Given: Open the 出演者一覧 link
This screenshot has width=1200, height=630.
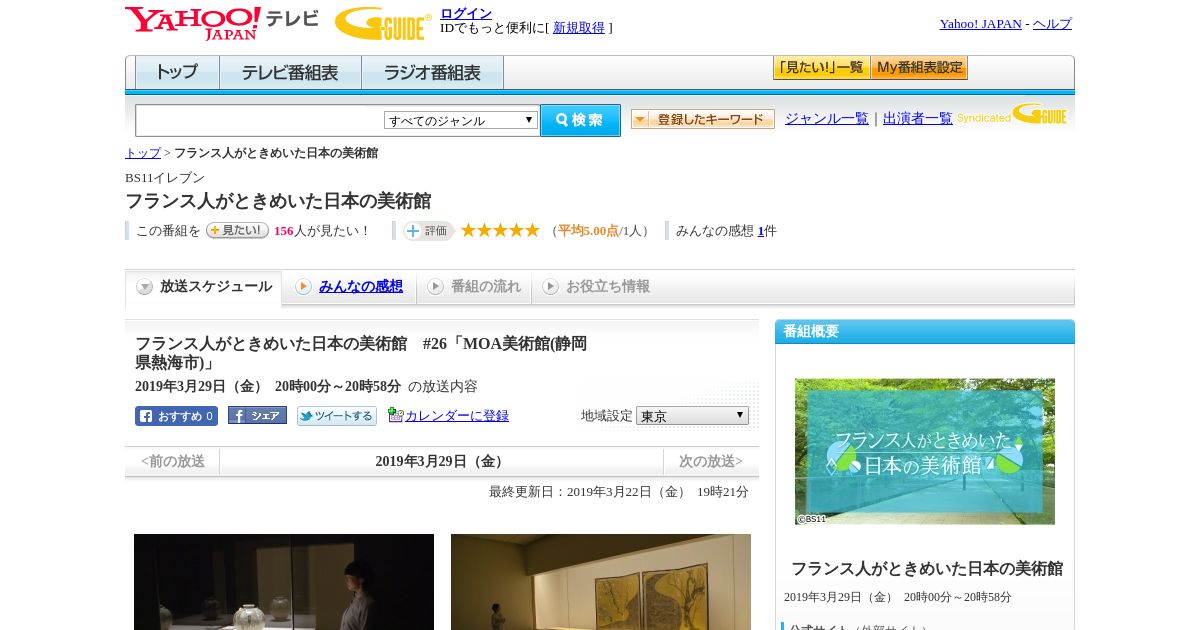Looking at the screenshot, I should pyautogui.click(x=918, y=118).
